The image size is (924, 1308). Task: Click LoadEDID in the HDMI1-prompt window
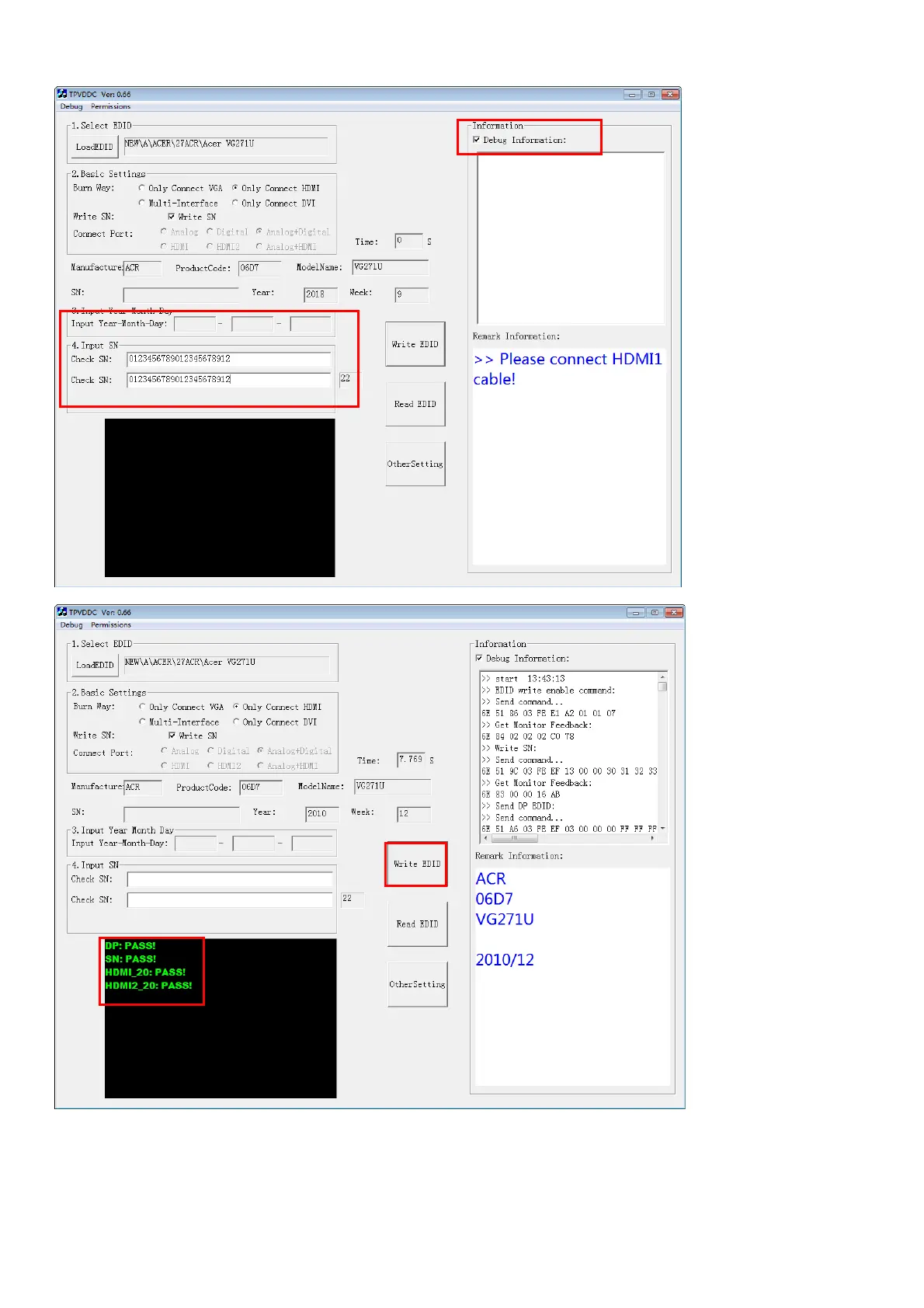(94, 147)
